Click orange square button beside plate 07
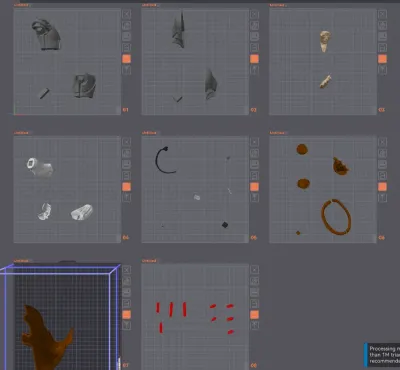The image size is (400, 370). click(127, 314)
